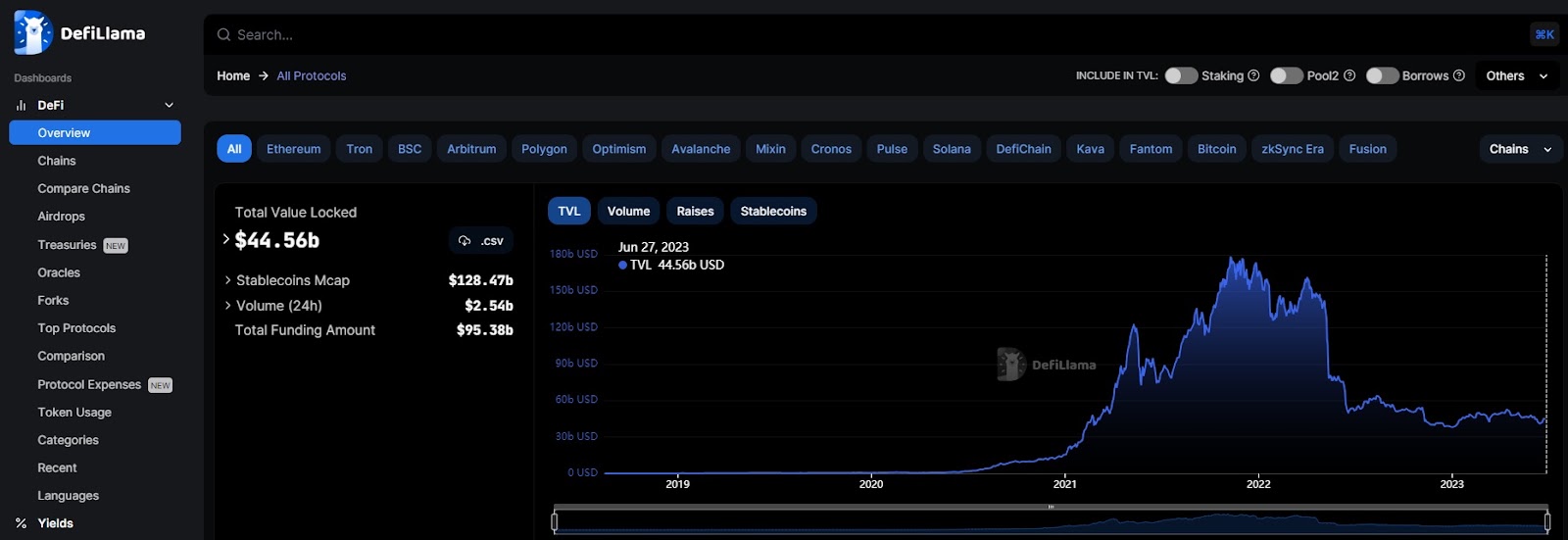Image resolution: width=1568 pixels, height=540 pixels.
Task: Switch chart to TVL tab
Action: 569,211
